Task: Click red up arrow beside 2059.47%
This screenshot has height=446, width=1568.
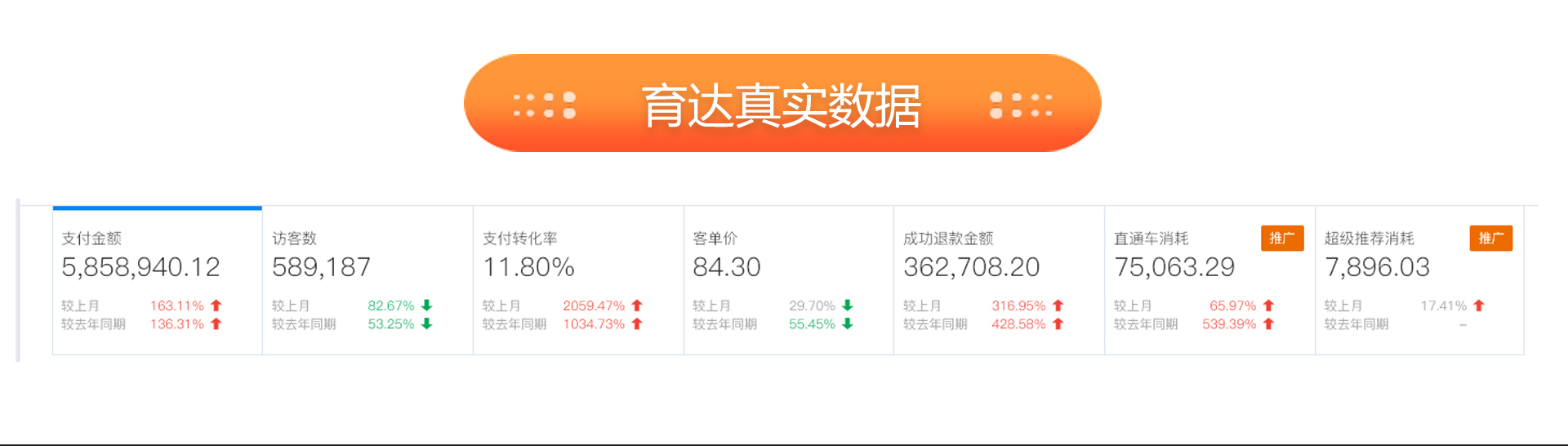Action: (637, 306)
